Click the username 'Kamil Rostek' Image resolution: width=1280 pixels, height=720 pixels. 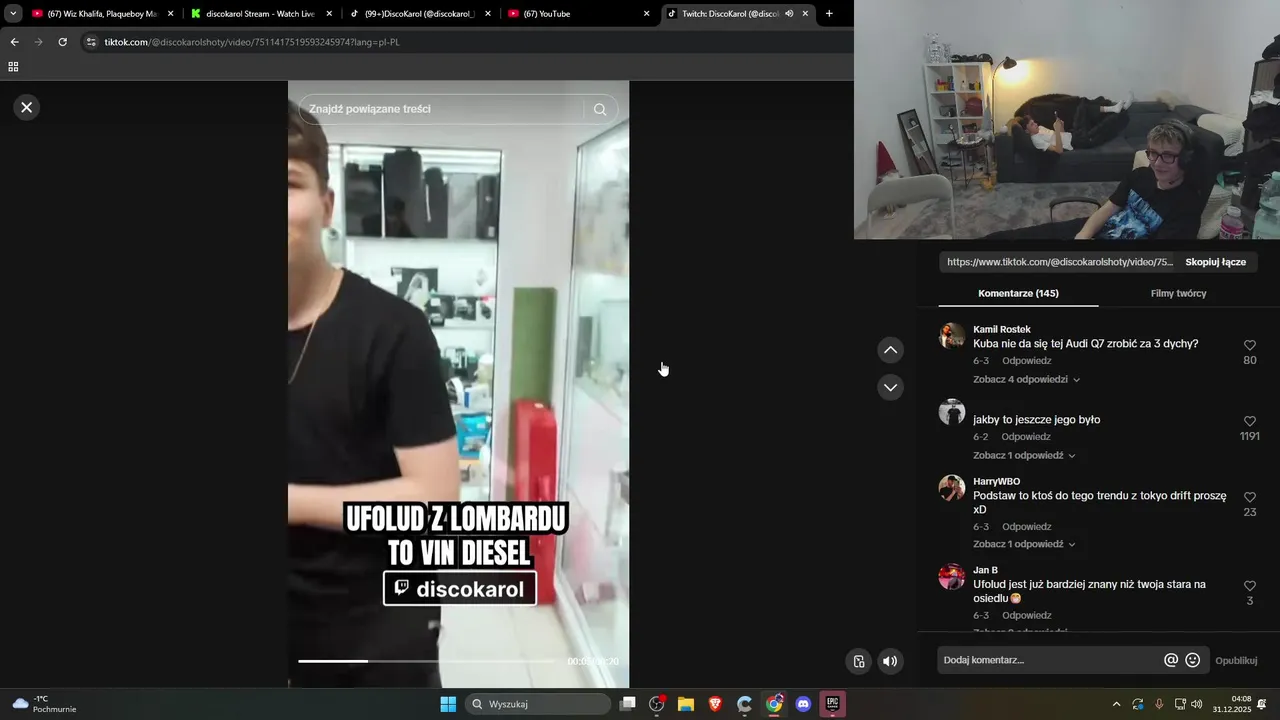[1001, 329]
